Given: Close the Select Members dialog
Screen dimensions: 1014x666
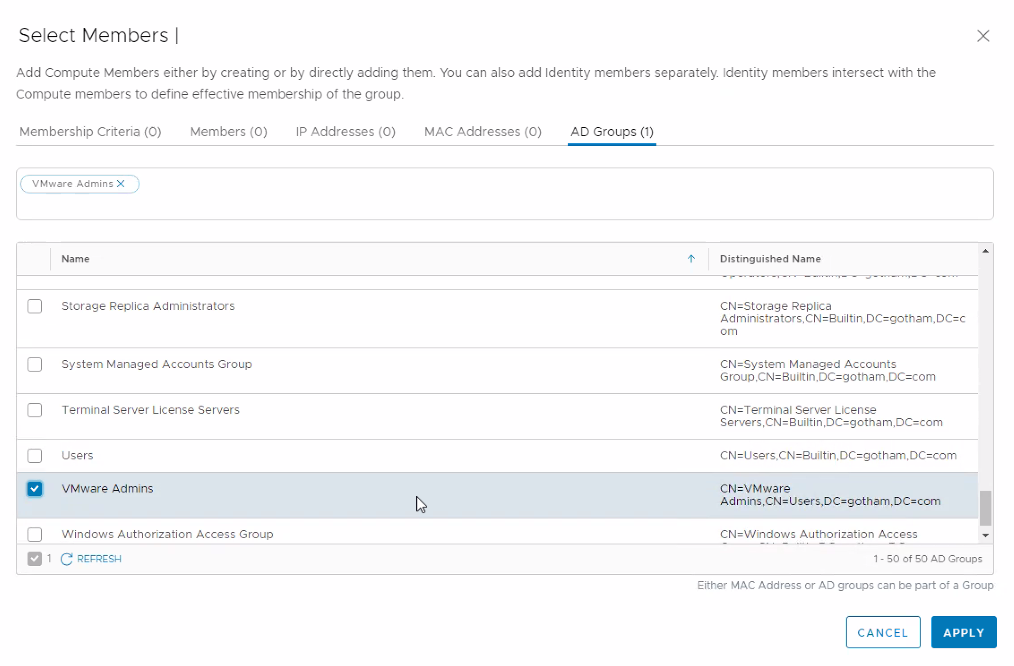Looking at the screenshot, I should [x=983, y=36].
